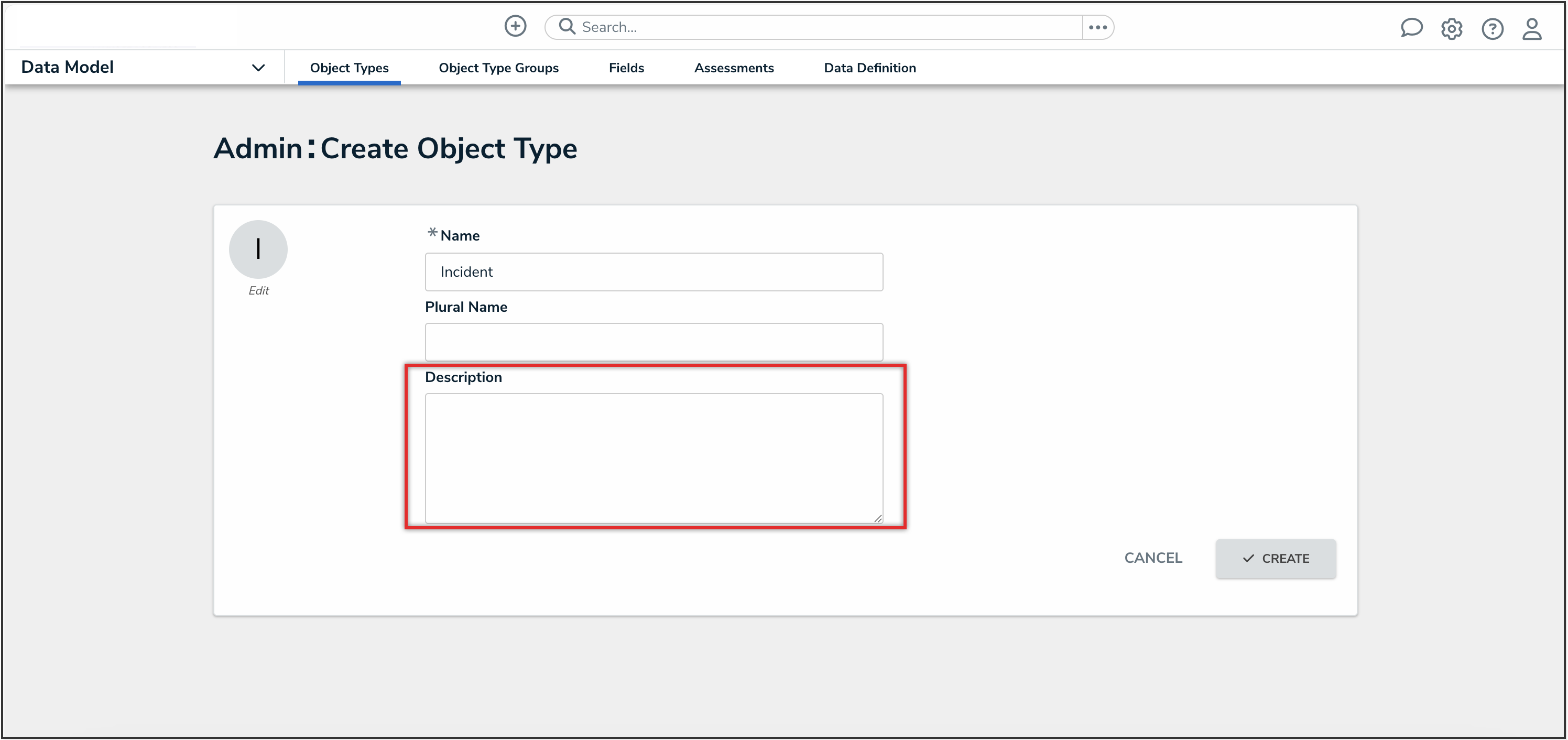Go to the Fields tab
Image resolution: width=1568 pixels, height=740 pixels.
pos(626,68)
